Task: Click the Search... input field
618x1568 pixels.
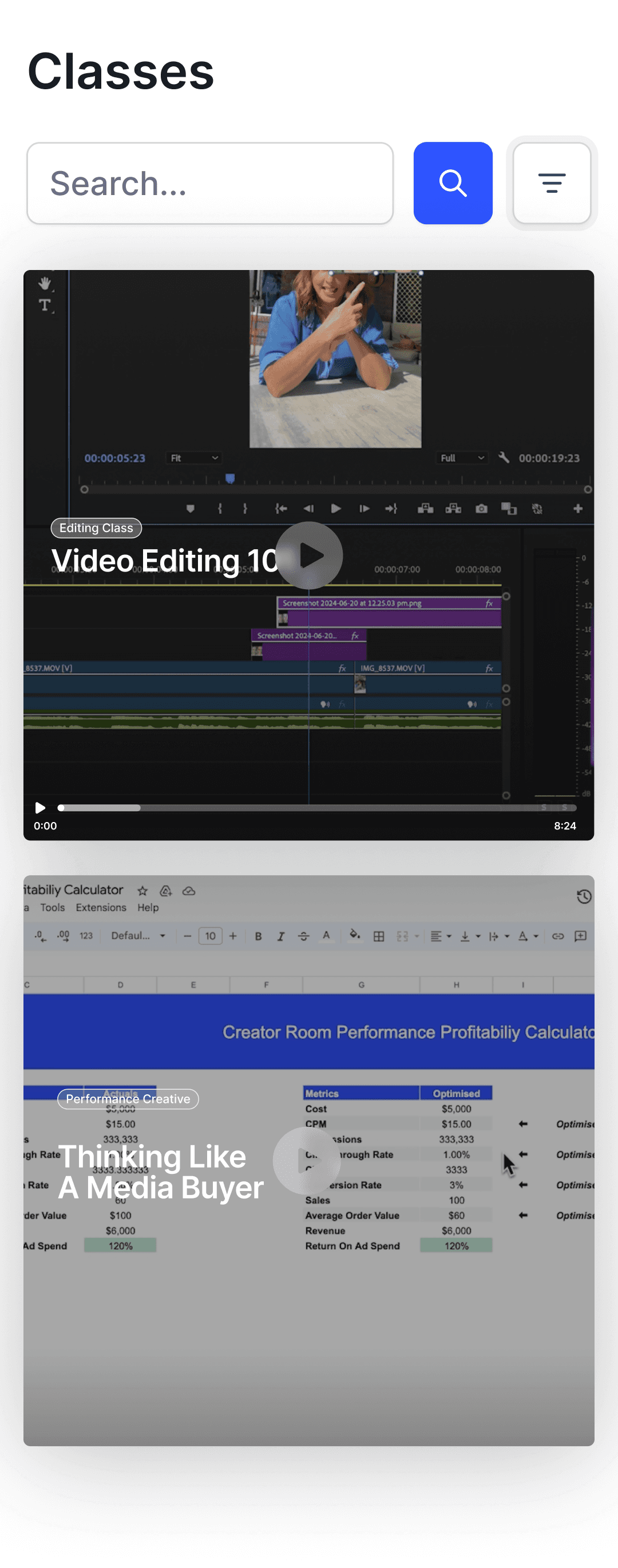Action: pyautogui.click(x=210, y=183)
